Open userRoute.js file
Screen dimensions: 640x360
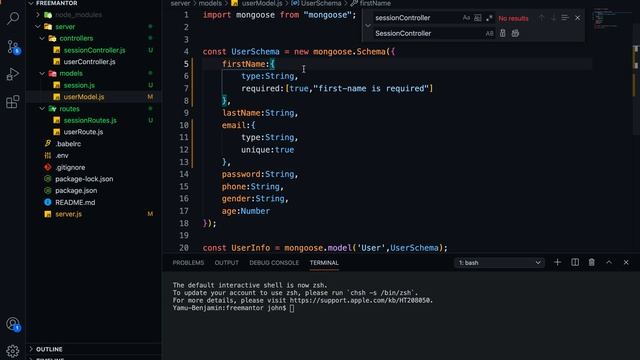(x=83, y=132)
